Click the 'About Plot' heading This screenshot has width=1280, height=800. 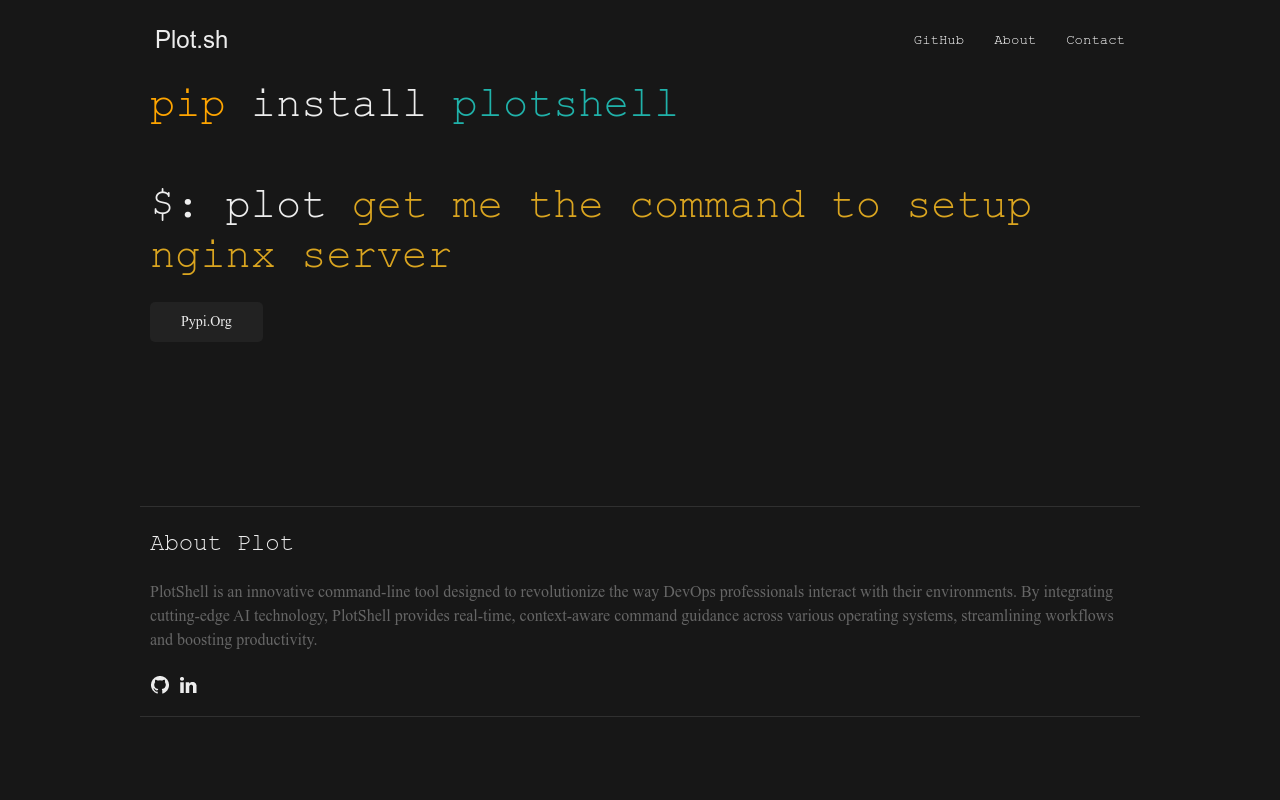tap(222, 543)
